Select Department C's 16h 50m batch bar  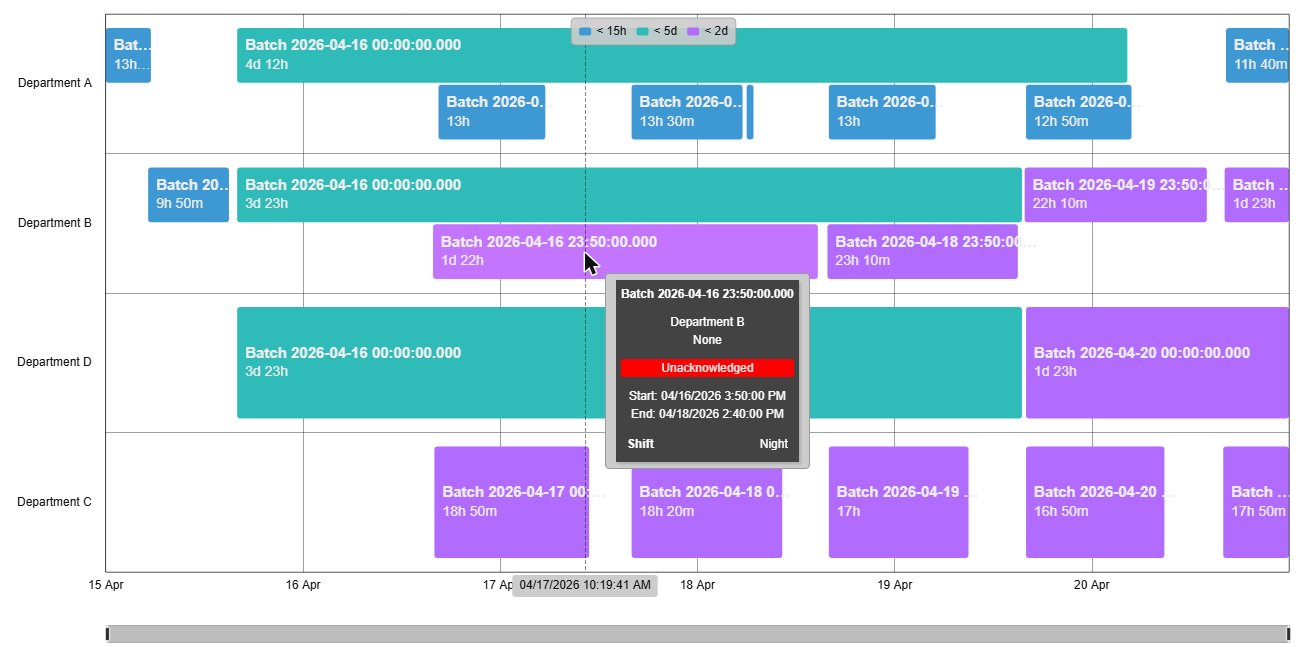(1095, 502)
